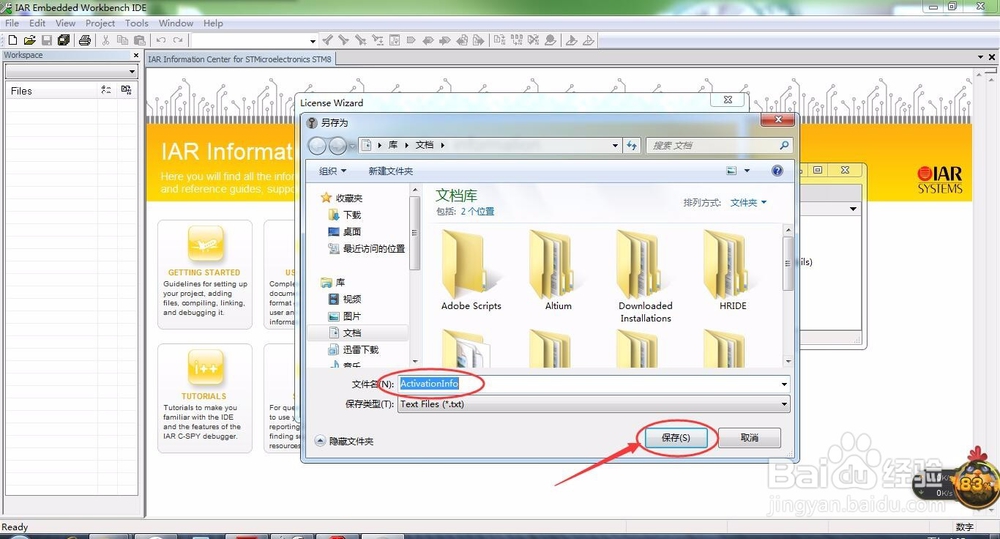Image resolution: width=1000 pixels, height=539 pixels.
Task: Click the search documents field
Action: 719,145
